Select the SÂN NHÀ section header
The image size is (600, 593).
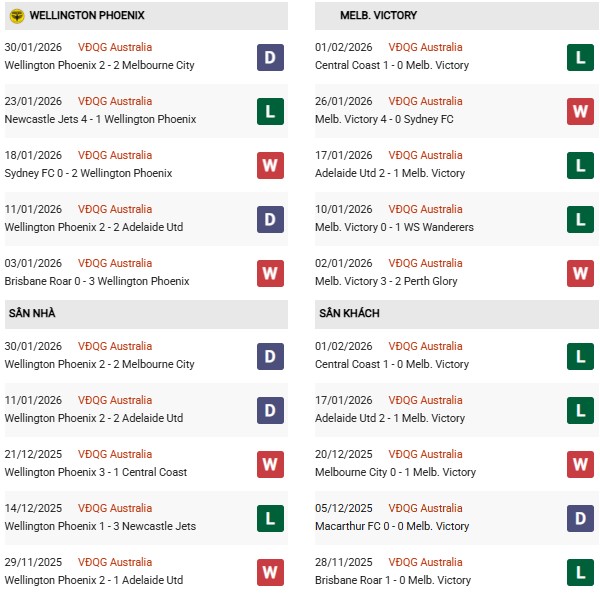32,313
